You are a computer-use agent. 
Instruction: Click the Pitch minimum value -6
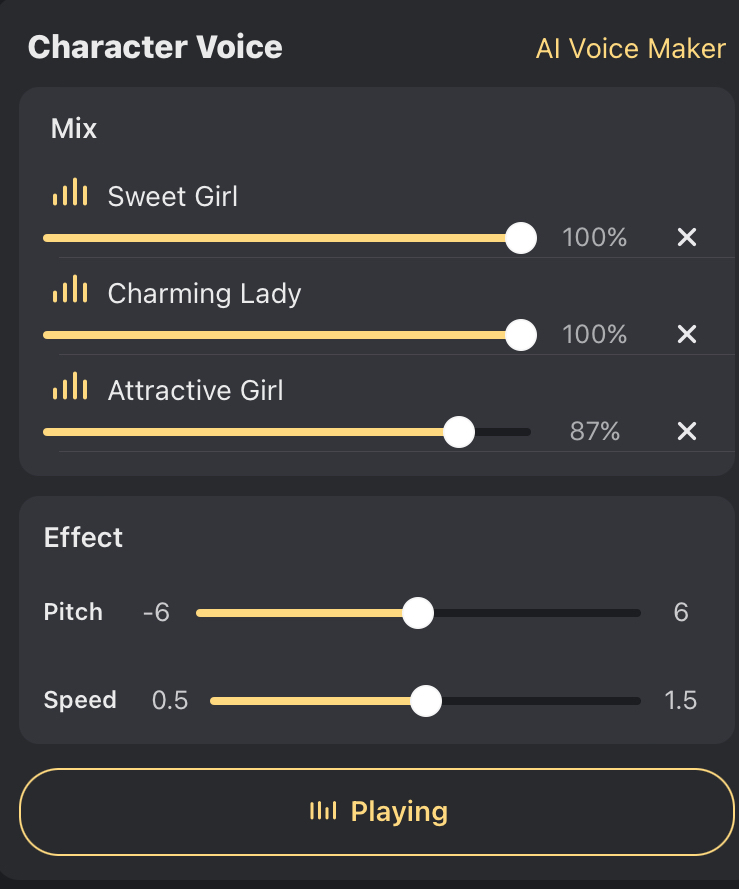[156, 613]
